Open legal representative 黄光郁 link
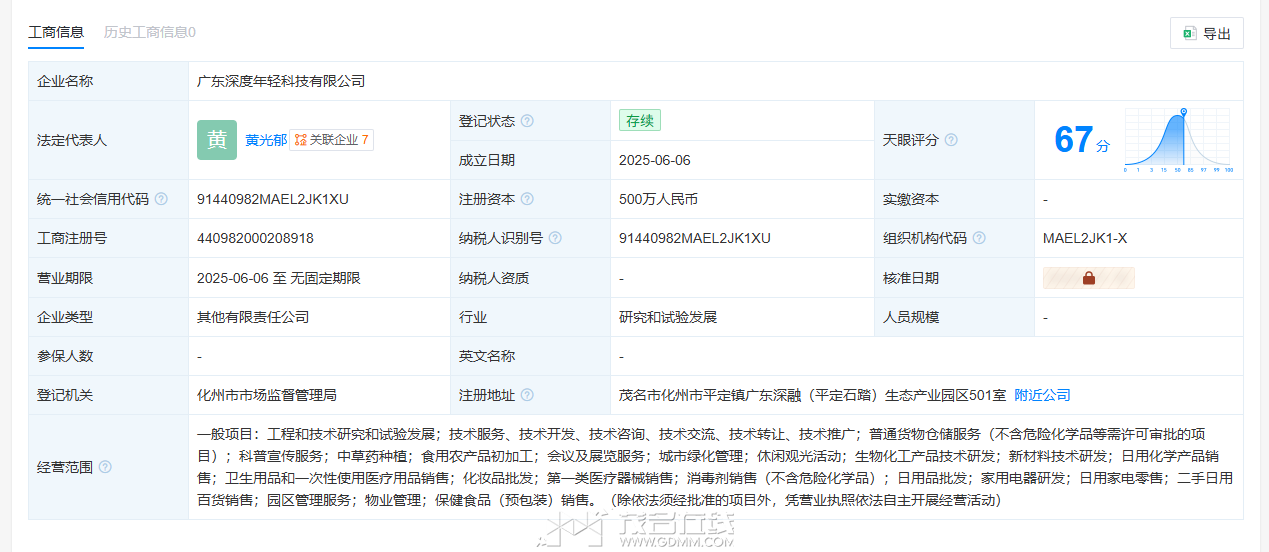 click(266, 140)
